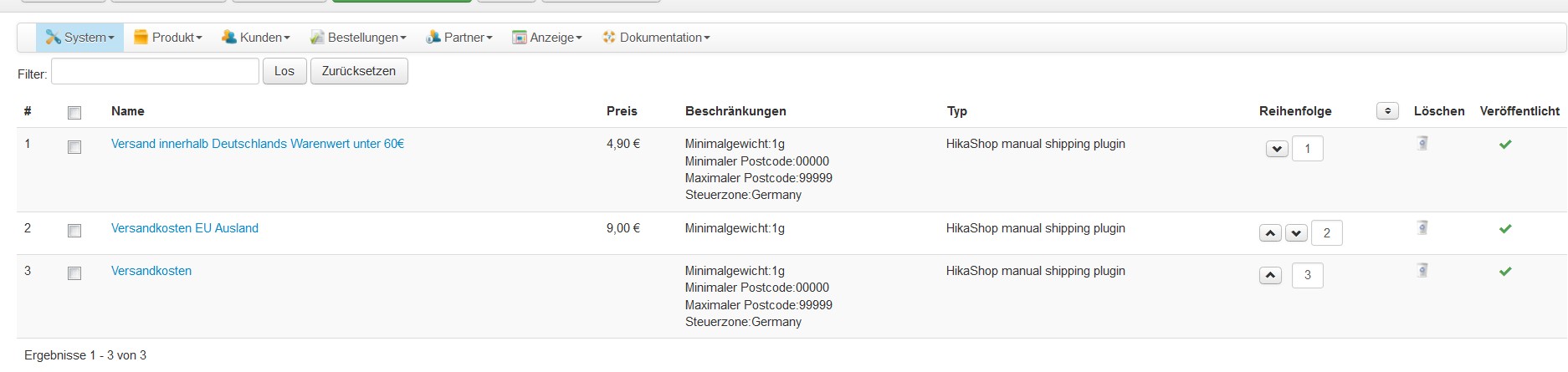Check the Versandkosten EU Ausland row
This screenshot has width=1568, height=372.
pyautogui.click(x=74, y=231)
